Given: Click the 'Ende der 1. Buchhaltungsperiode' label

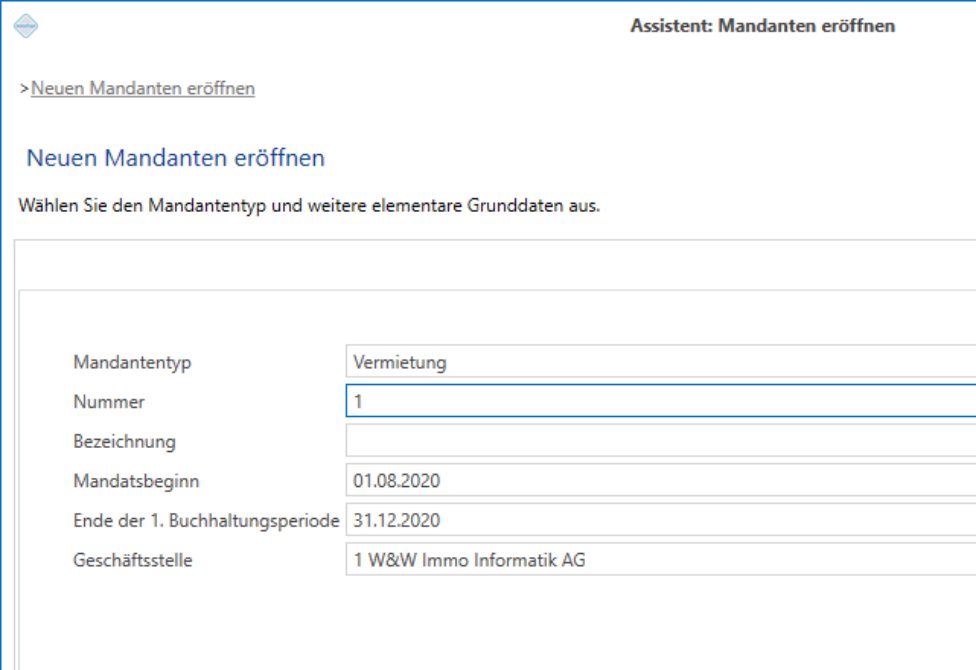Looking at the screenshot, I should click(206, 521).
